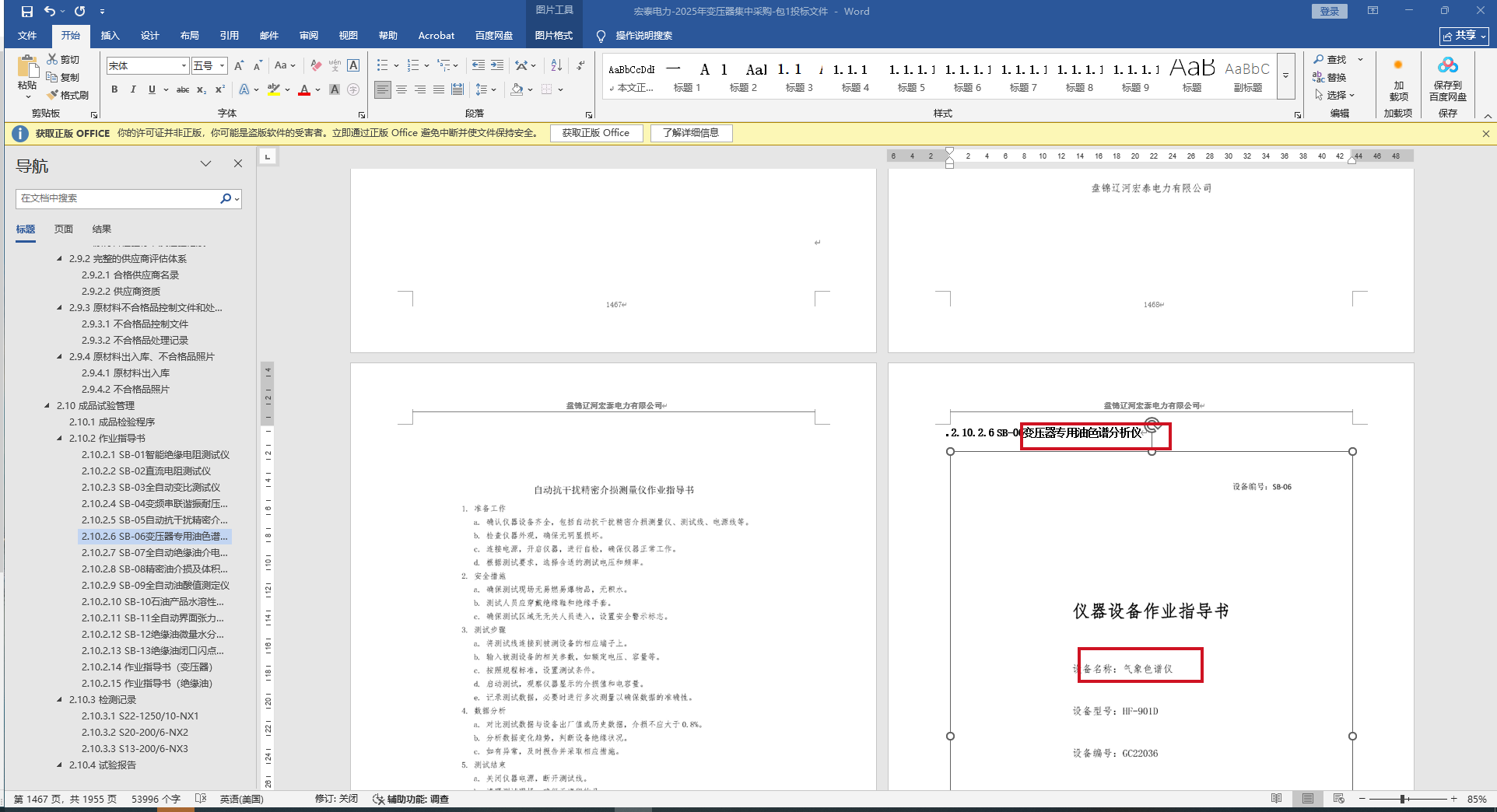1497x812 pixels.
Task: Switch to the 审阅 (Review) ribbon tab
Action: [x=308, y=36]
